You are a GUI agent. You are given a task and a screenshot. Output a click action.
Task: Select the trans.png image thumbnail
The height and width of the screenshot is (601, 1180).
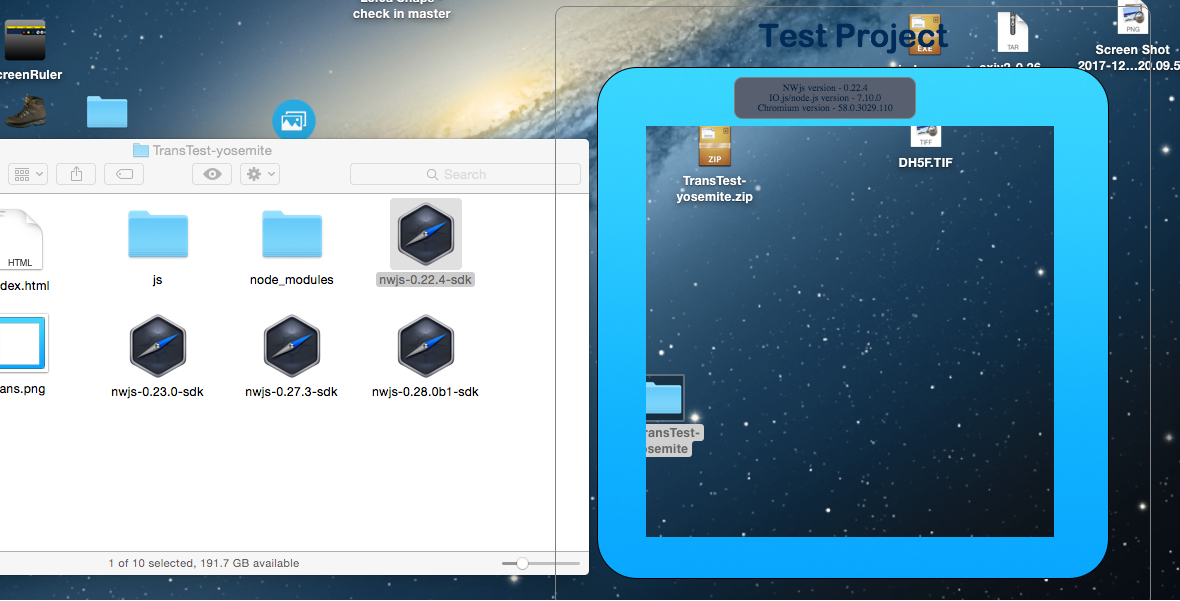(23, 343)
